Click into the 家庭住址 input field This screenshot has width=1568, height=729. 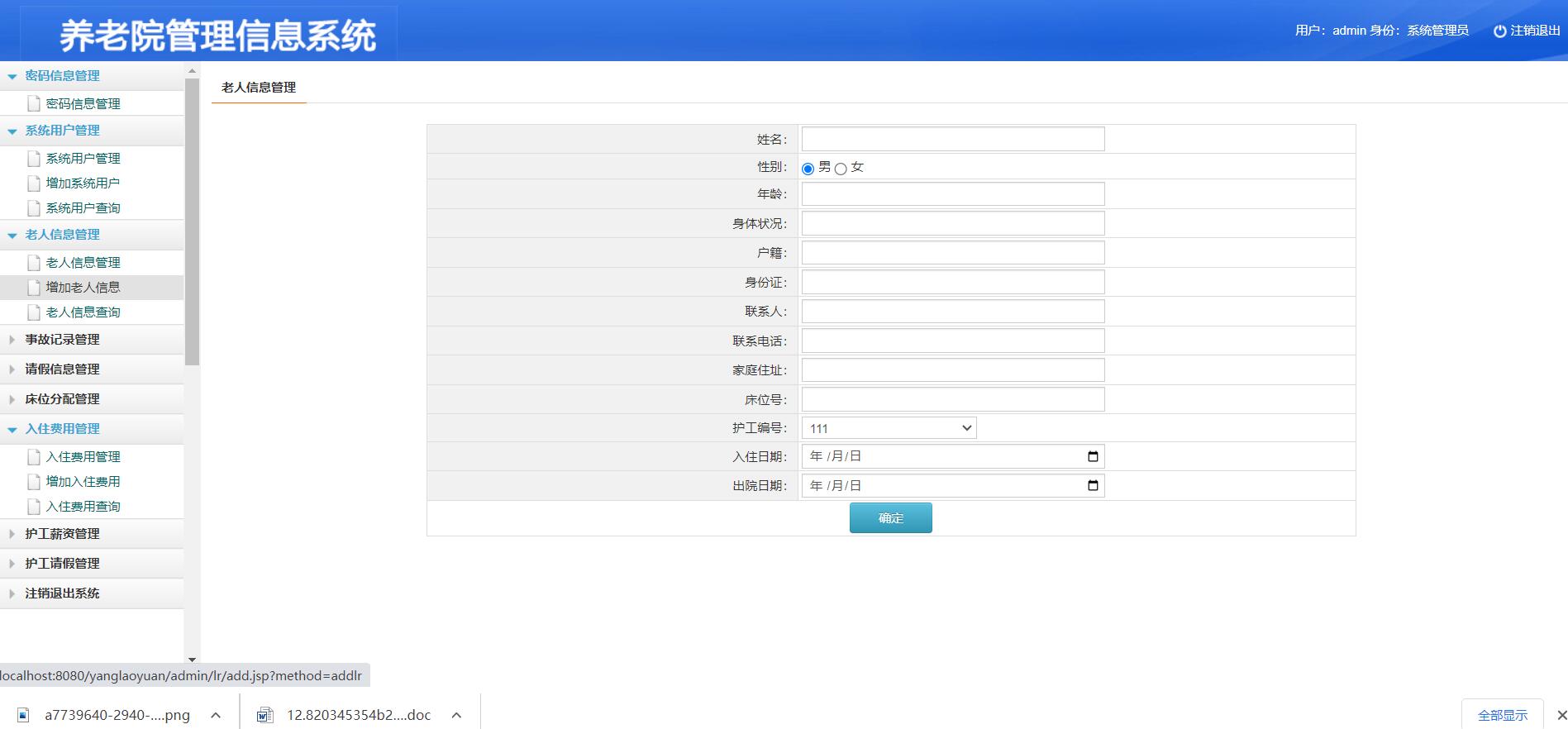coord(953,370)
